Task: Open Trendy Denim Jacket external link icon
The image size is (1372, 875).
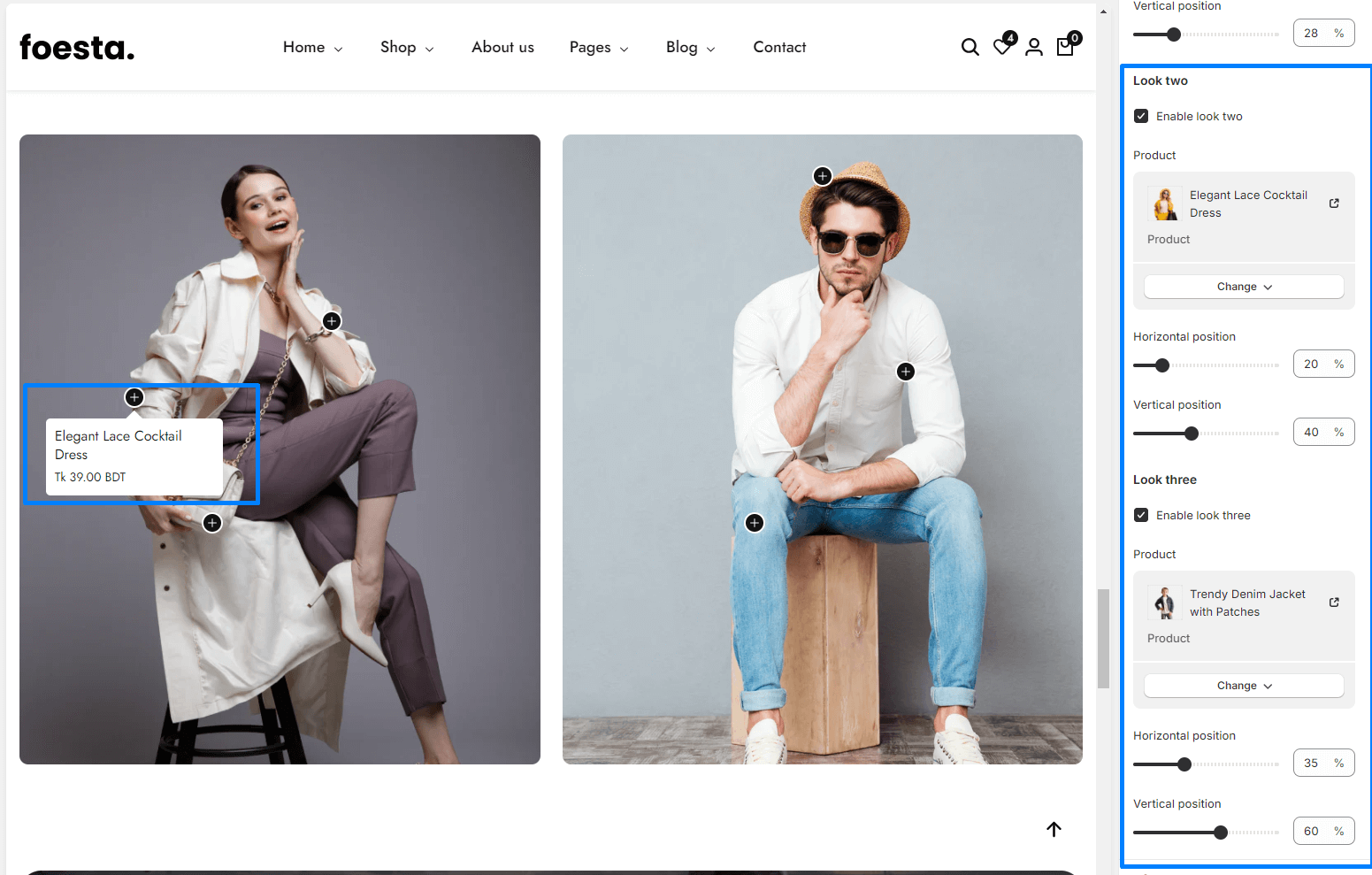Action: 1334,603
